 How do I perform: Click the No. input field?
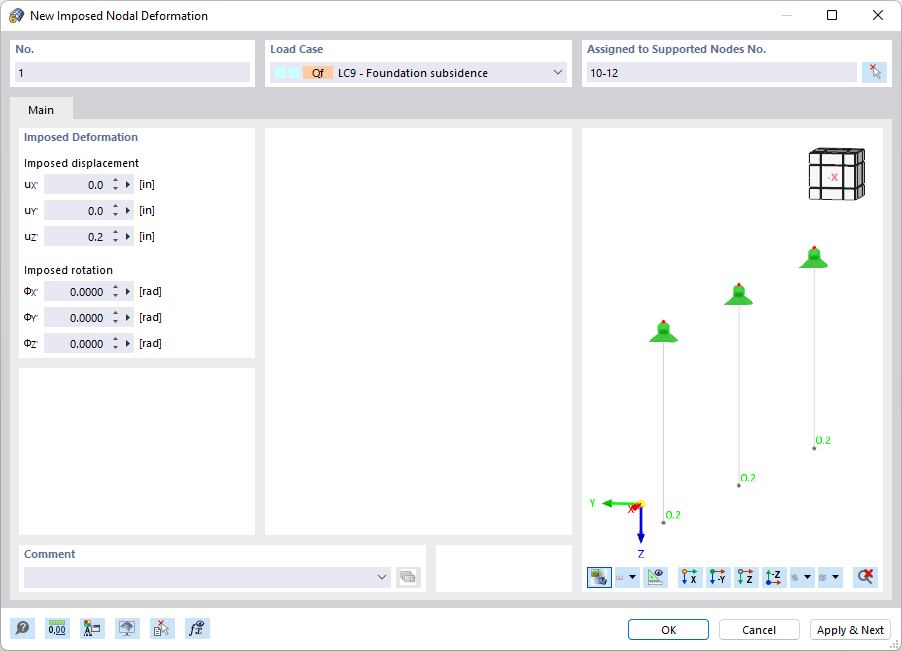coord(132,72)
